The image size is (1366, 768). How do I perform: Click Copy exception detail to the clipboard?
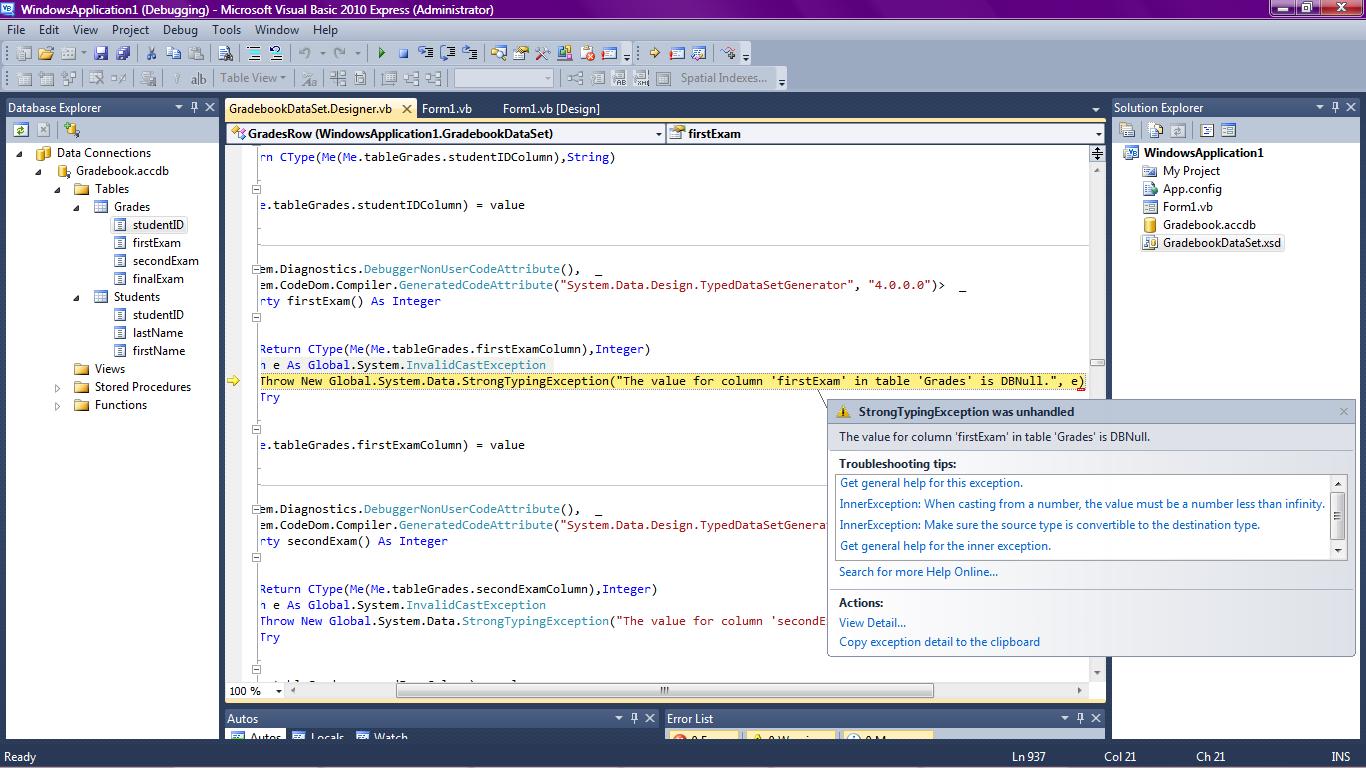click(x=939, y=642)
